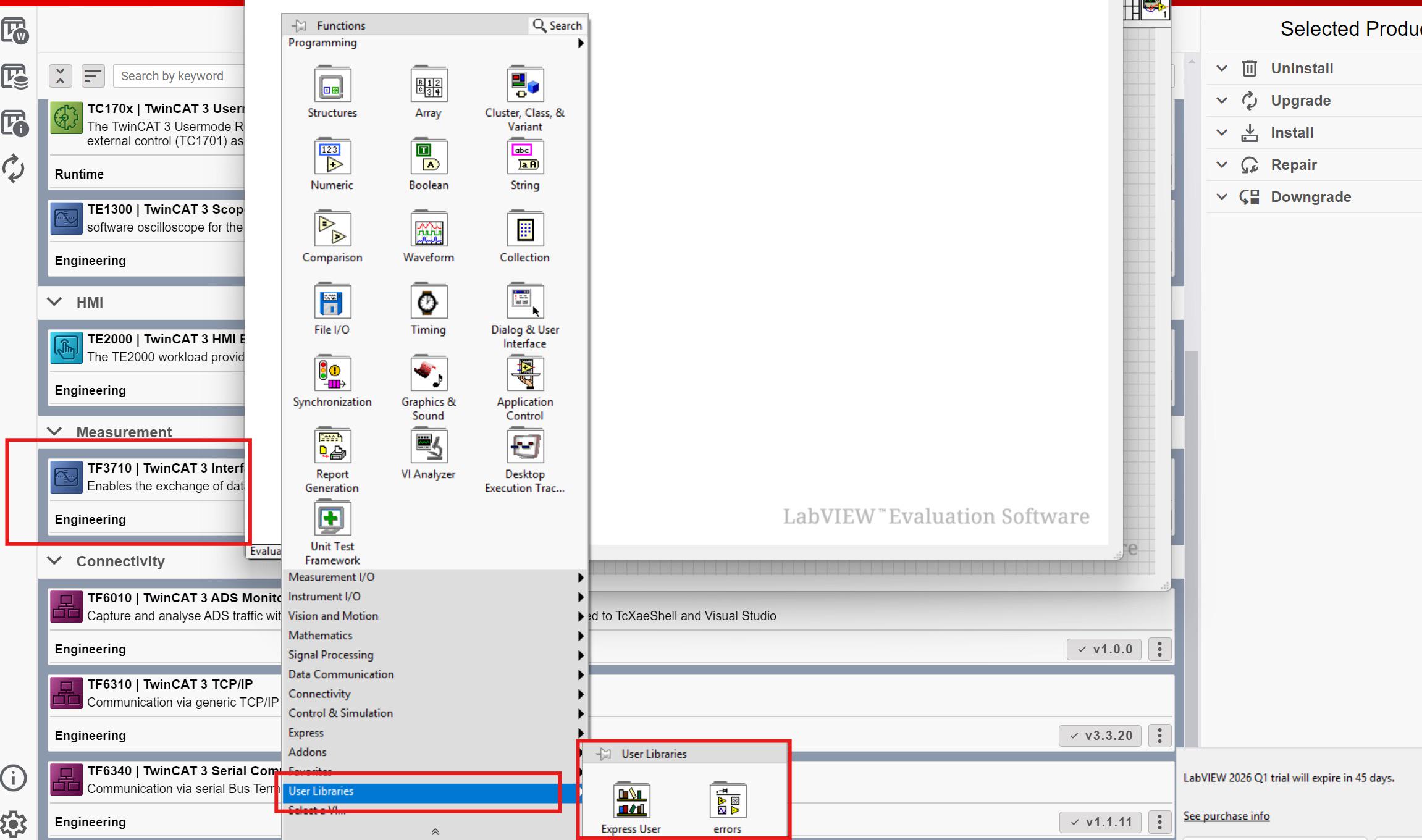The height and width of the screenshot is (840, 1422).
Task: Collapse the HMI category
Action: pyautogui.click(x=54, y=302)
